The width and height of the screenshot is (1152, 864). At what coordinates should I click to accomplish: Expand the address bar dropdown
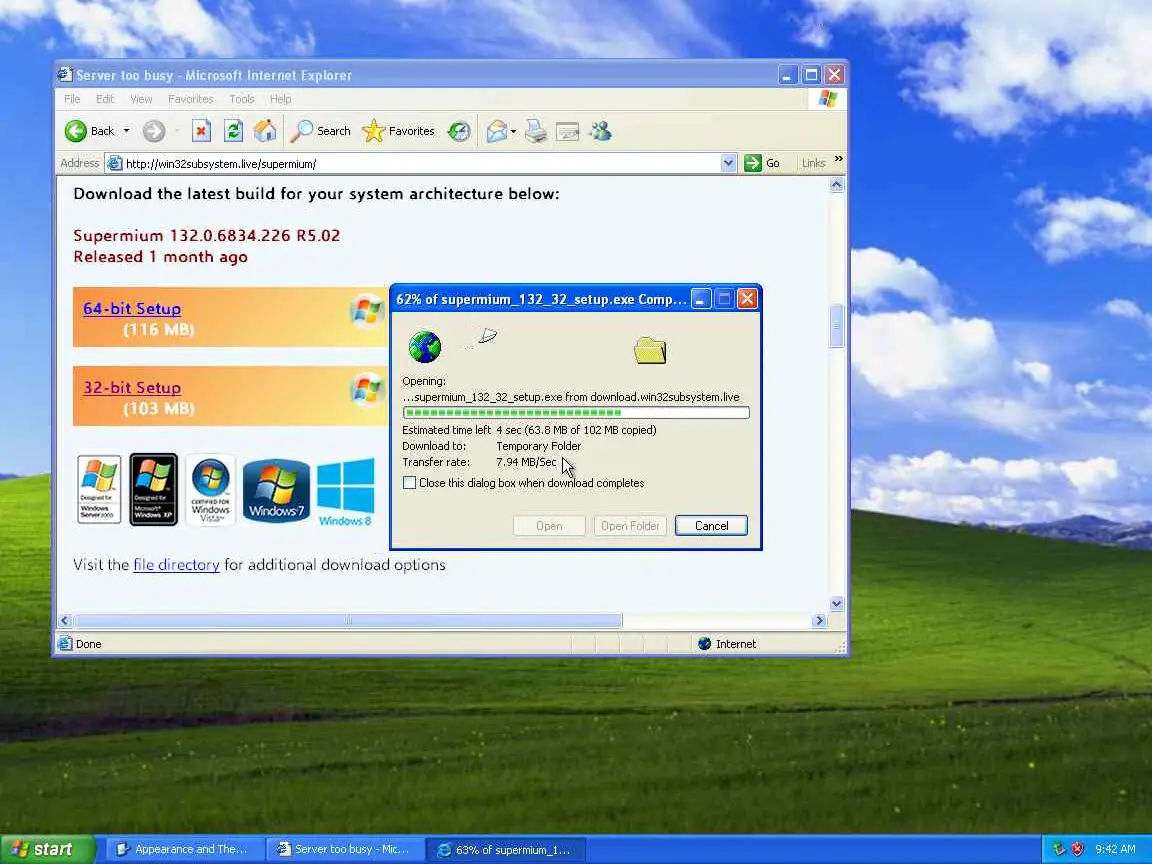point(728,163)
